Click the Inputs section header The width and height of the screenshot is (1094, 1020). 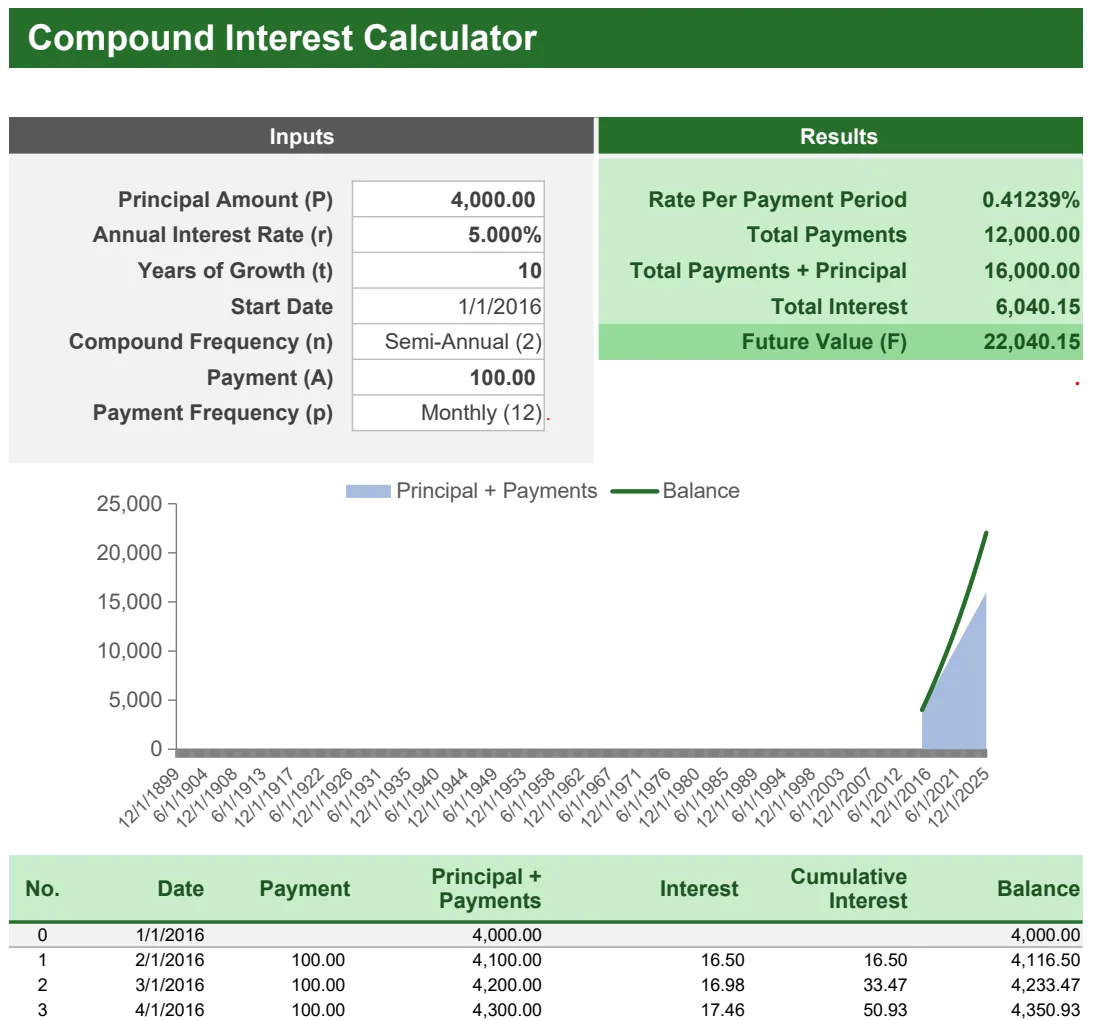(301, 136)
